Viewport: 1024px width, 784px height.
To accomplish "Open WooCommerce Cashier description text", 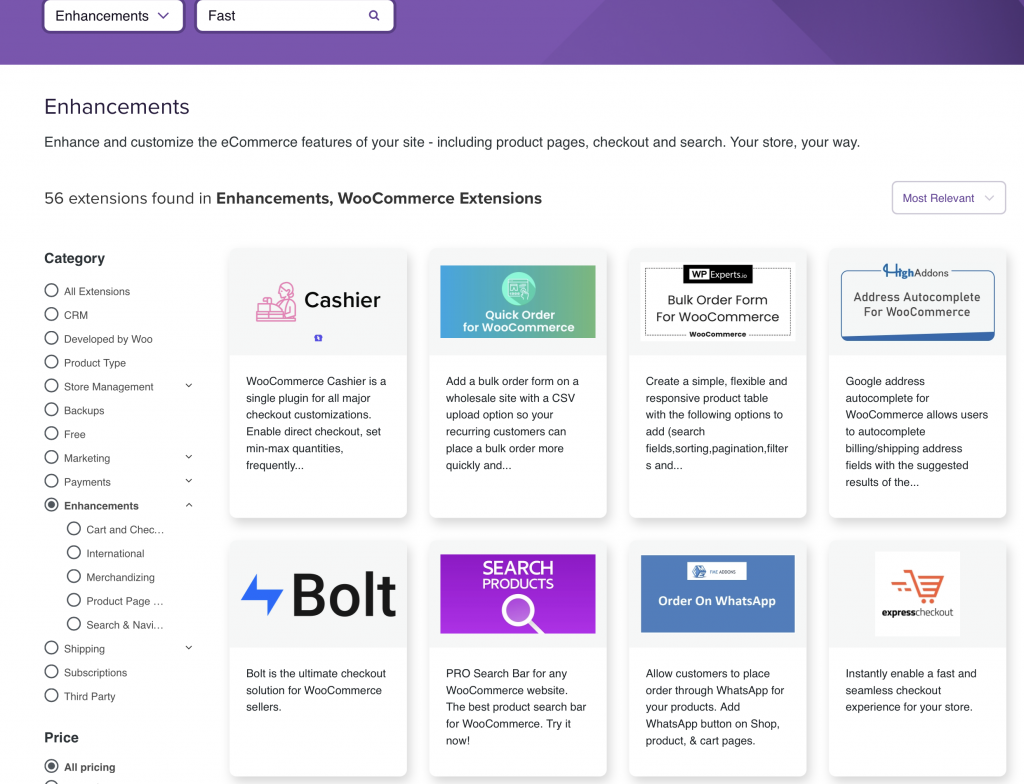I will 317,423.
